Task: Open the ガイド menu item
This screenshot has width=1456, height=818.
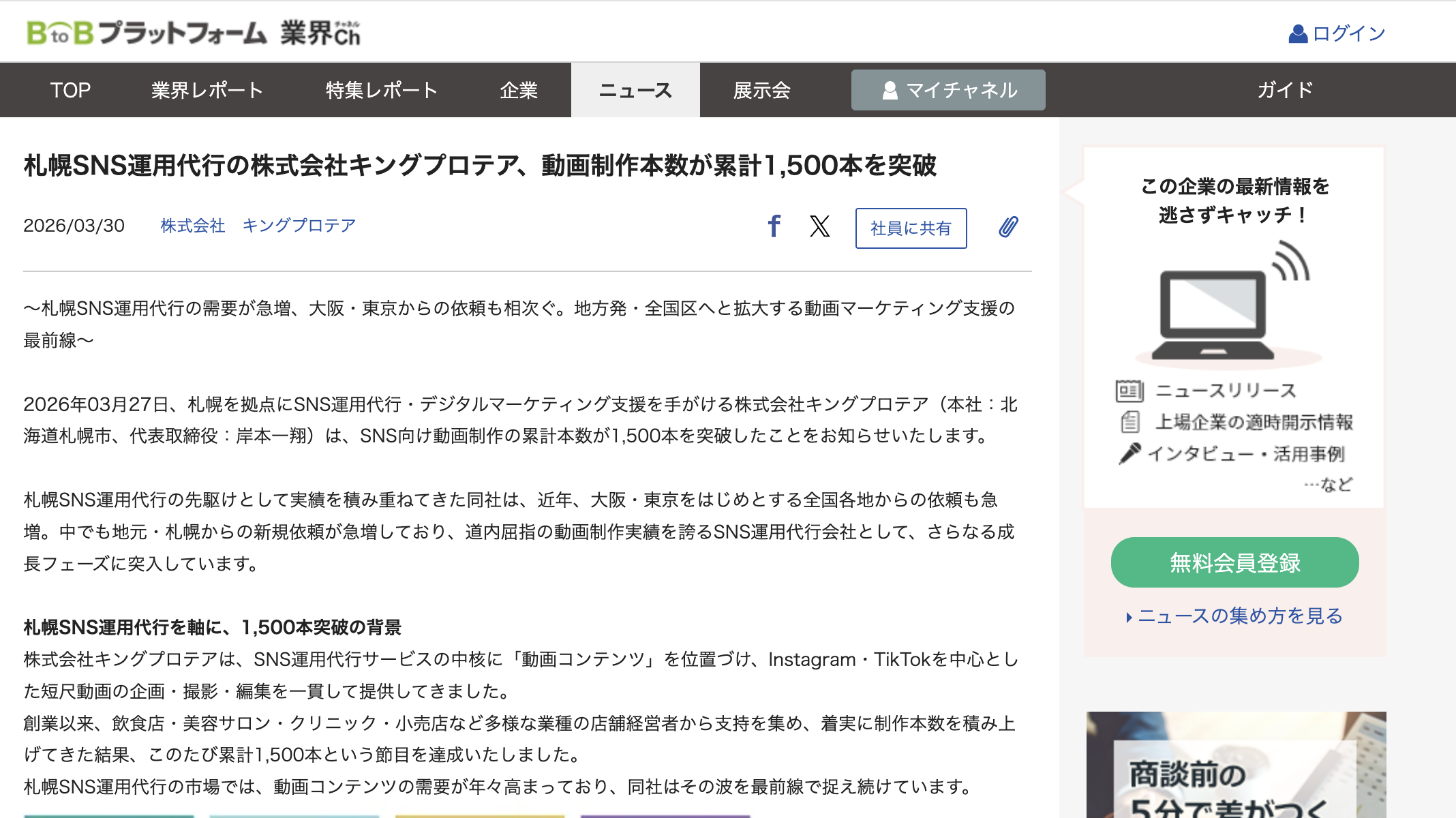Action: point(1285,90)
